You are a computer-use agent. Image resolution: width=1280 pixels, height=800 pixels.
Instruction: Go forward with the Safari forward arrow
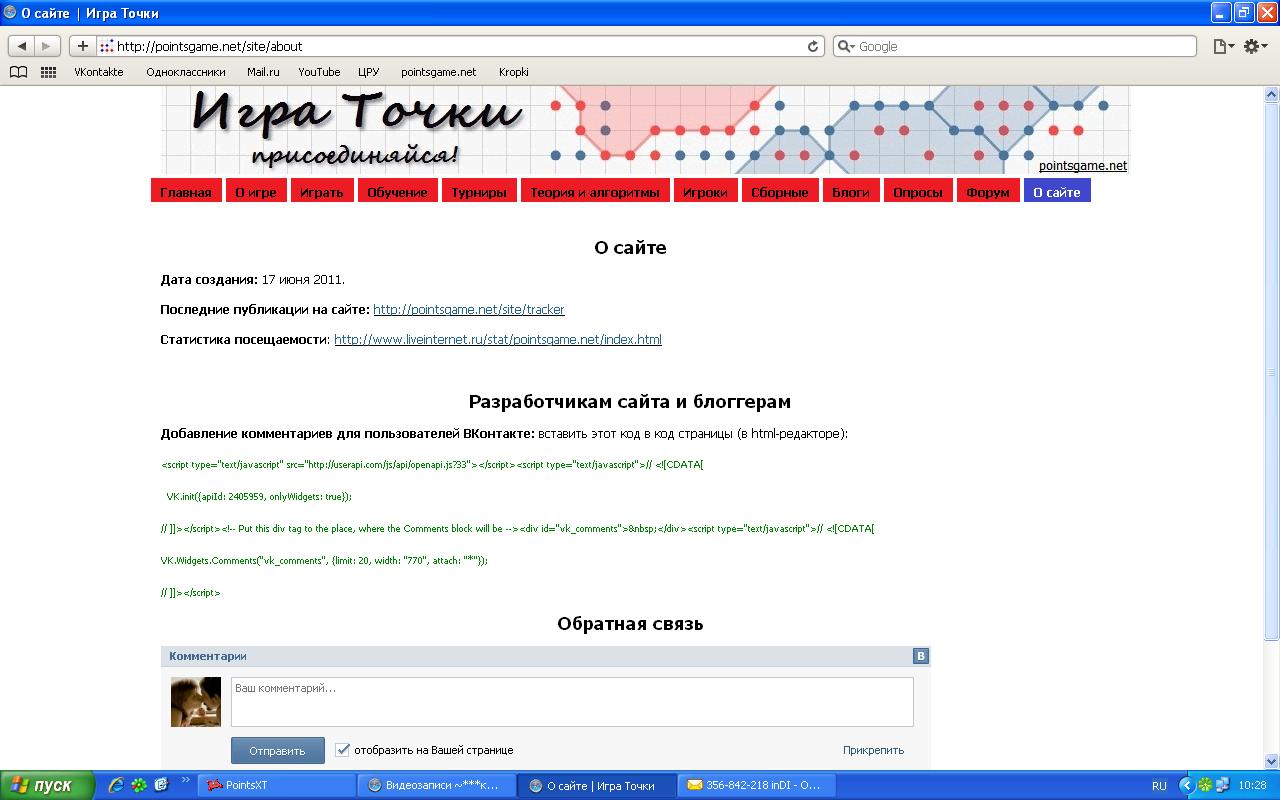pos(47,46)
